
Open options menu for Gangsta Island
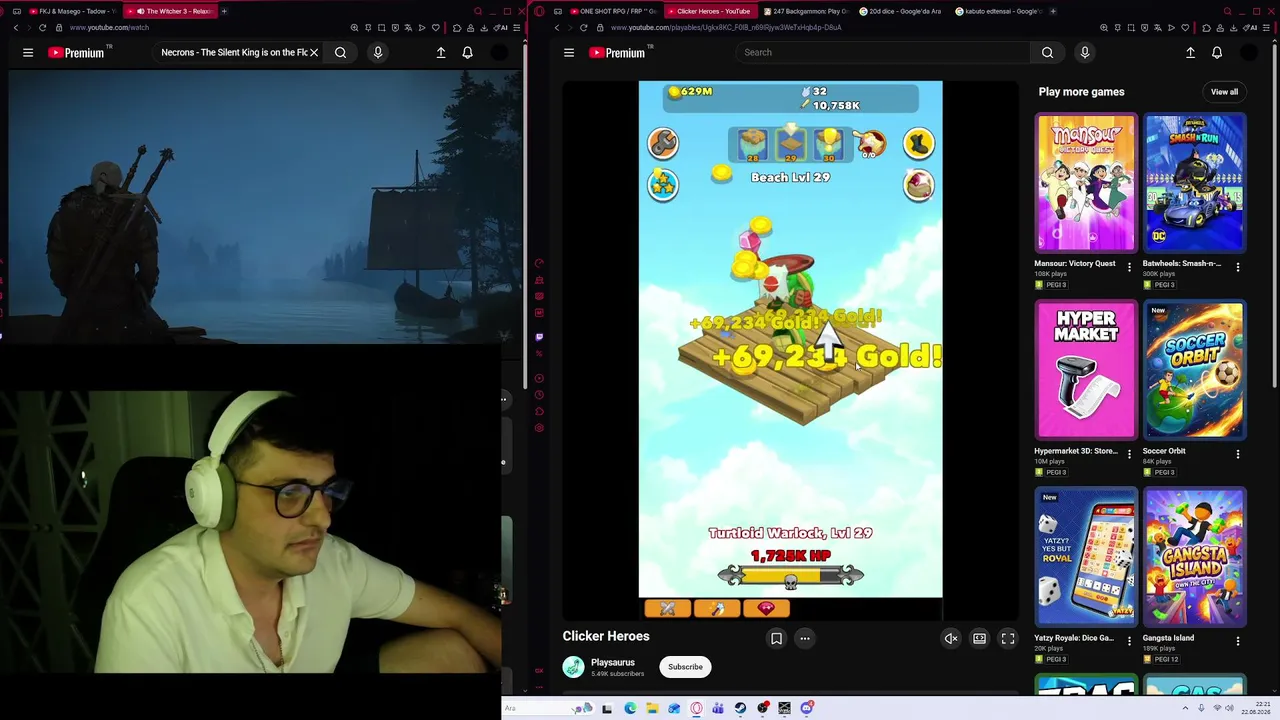[1238, 641]
